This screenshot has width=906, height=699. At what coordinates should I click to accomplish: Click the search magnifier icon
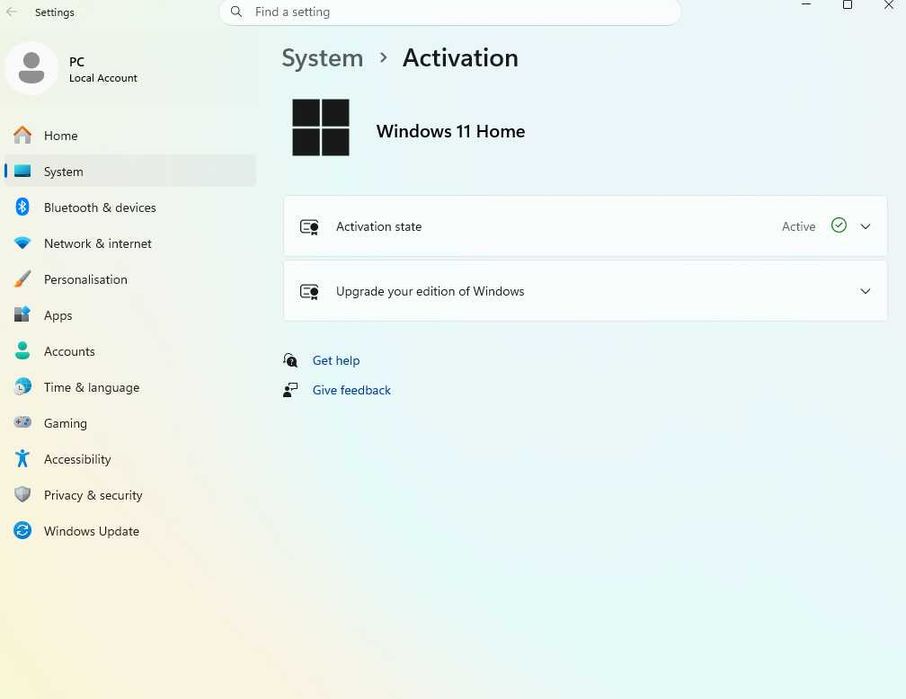click(x=236, y=12)
